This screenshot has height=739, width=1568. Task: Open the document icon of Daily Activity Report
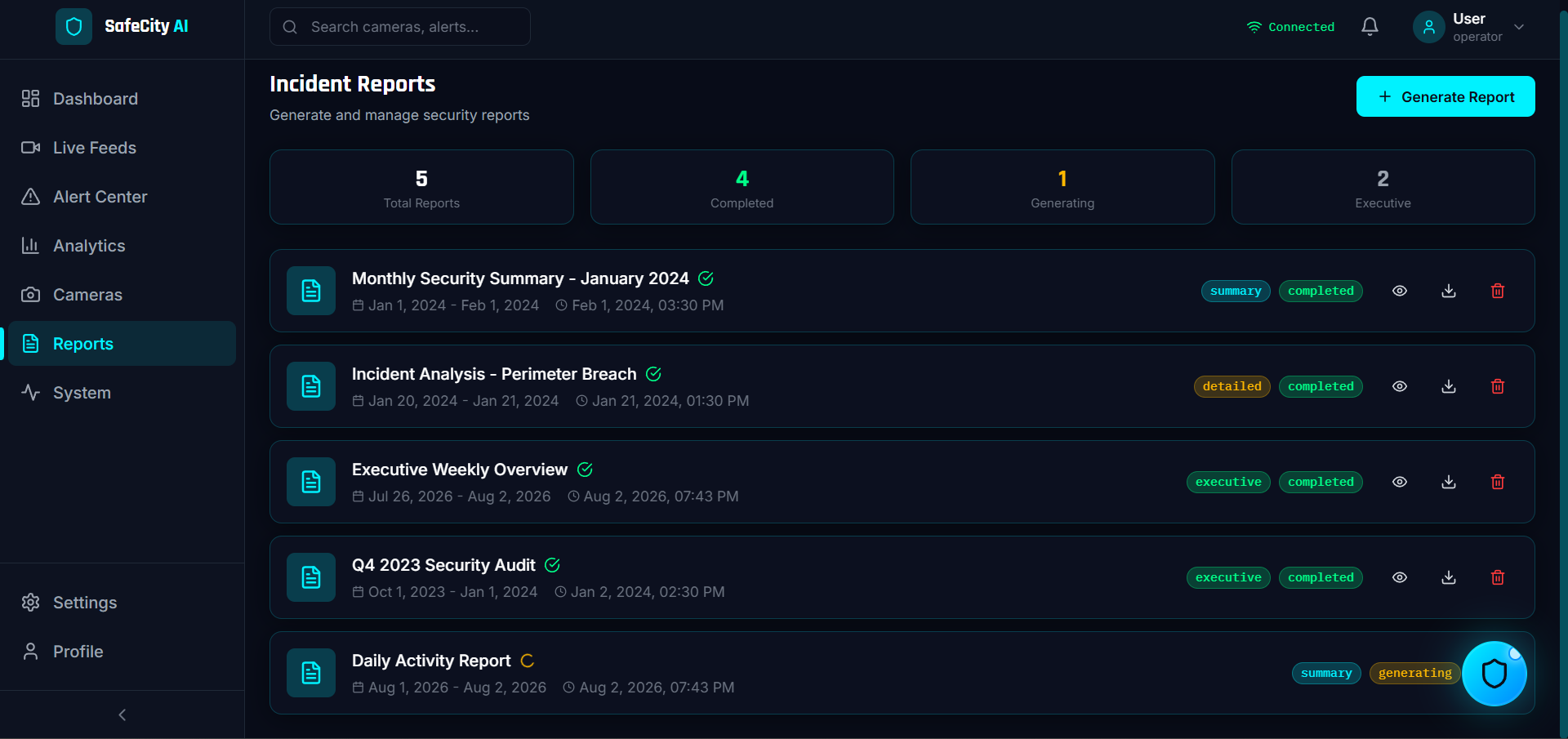point(311,673)
